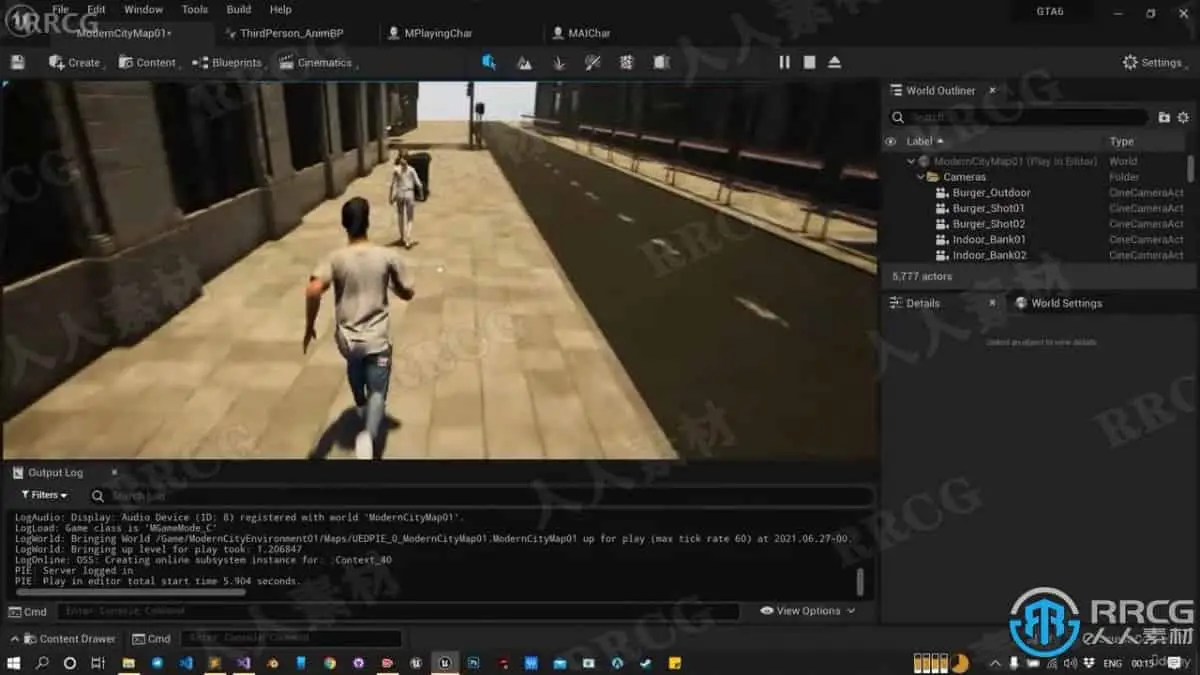Switch to the MPlayingChar tab

pyautogui.click(x=438, y=33)
